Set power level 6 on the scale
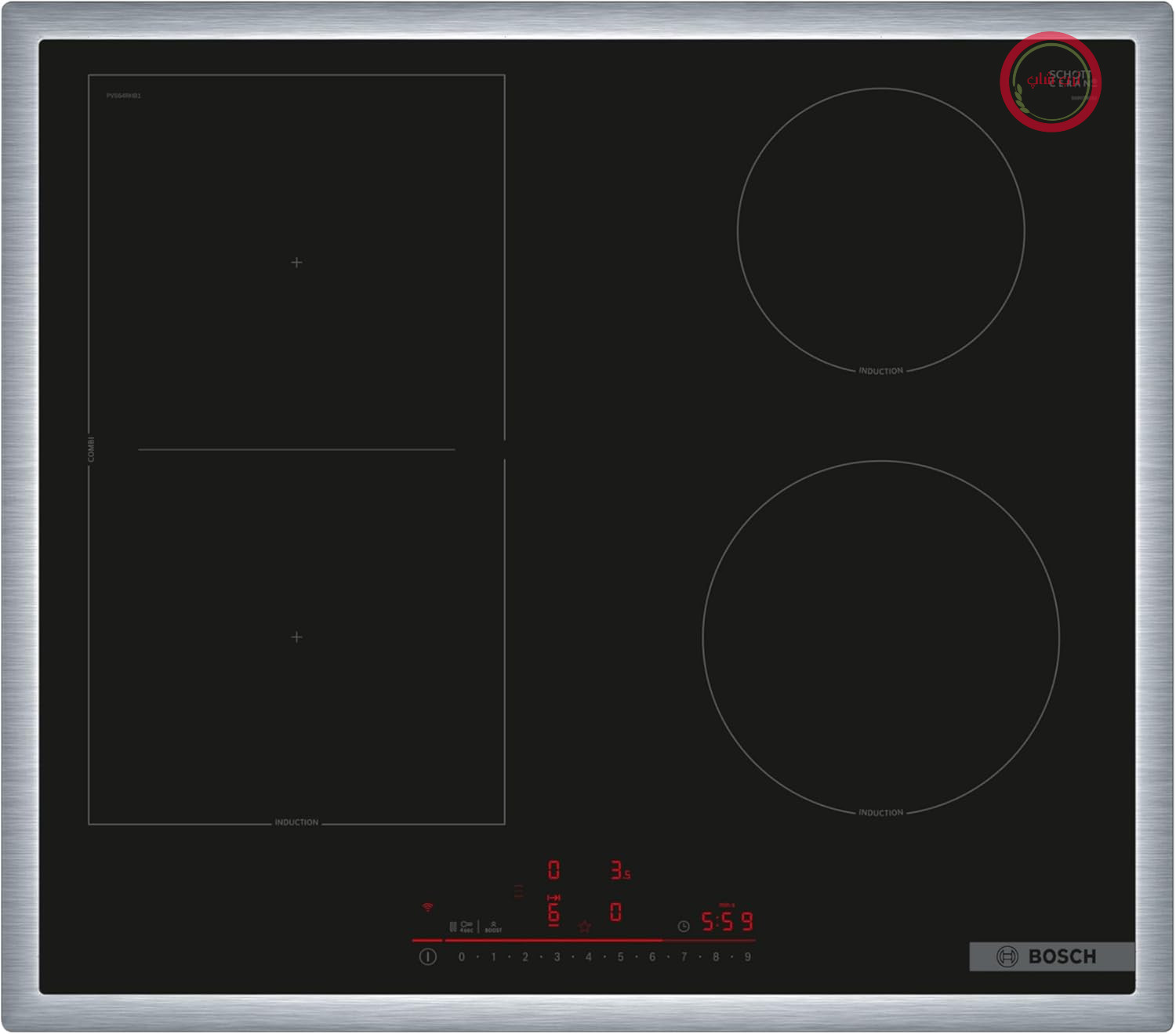 tap(652, 957)
